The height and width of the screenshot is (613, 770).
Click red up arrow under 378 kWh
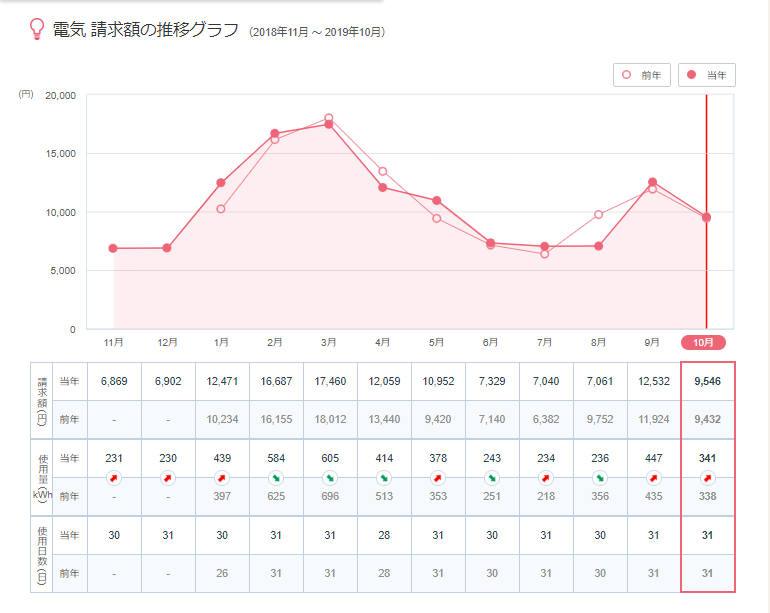click(x=438, y=477)
